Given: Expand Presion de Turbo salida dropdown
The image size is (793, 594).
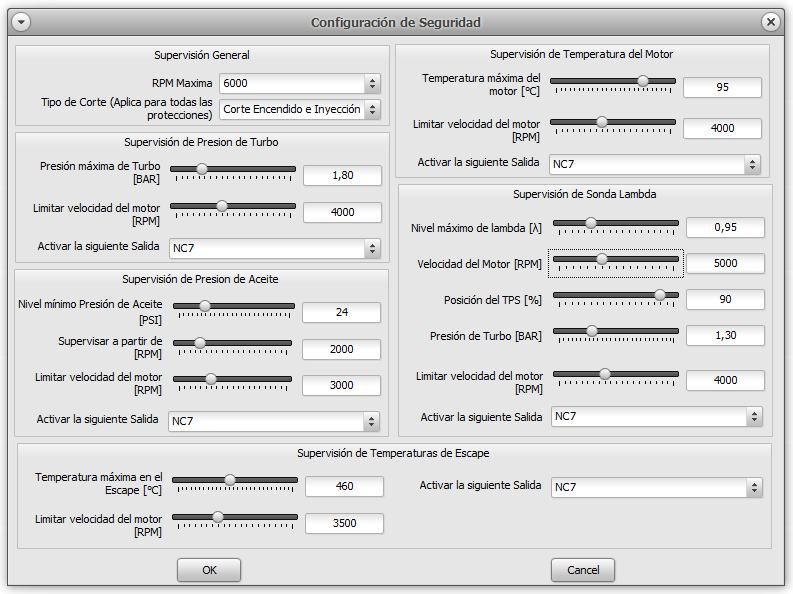Looking at the screenshot, I should pos(274,248).
